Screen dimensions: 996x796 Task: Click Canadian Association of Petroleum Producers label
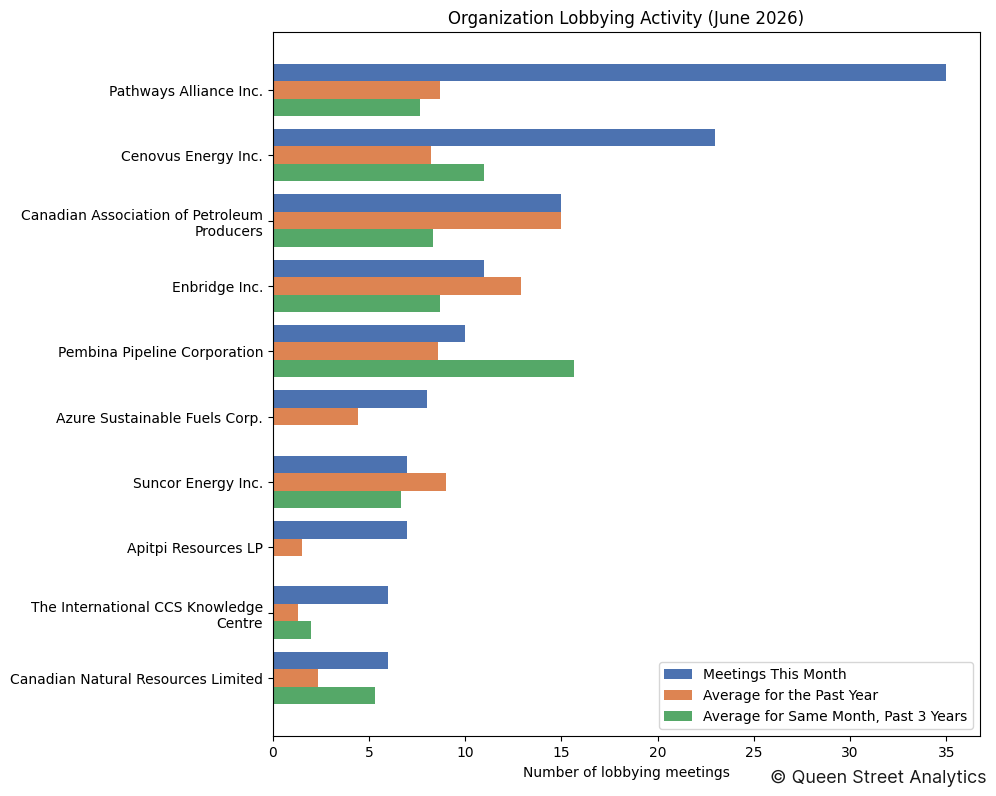[x=142, y=223]
